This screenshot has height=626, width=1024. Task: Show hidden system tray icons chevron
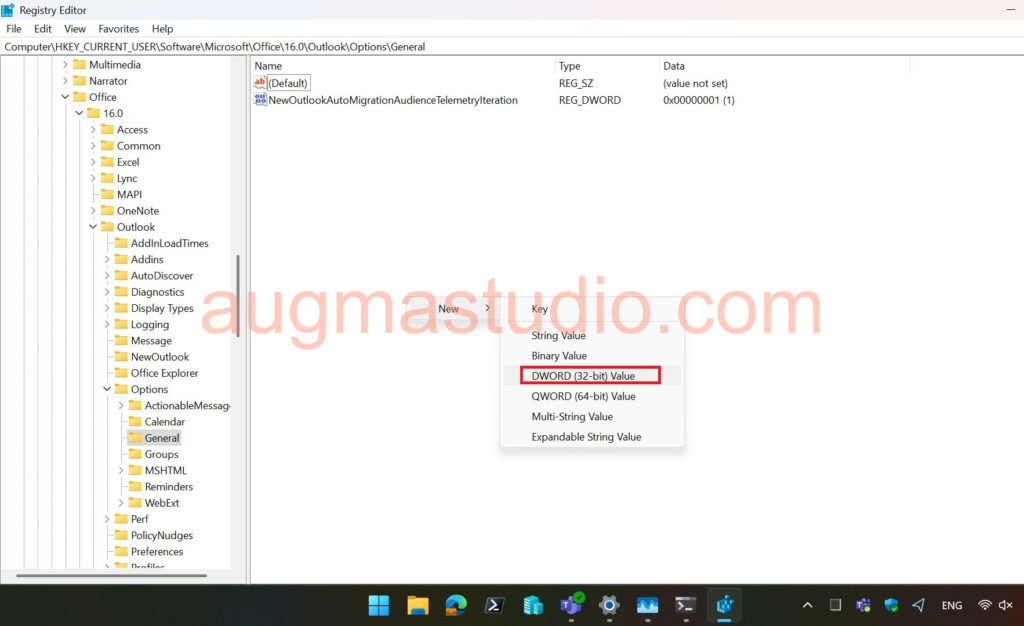click(808, 605)
